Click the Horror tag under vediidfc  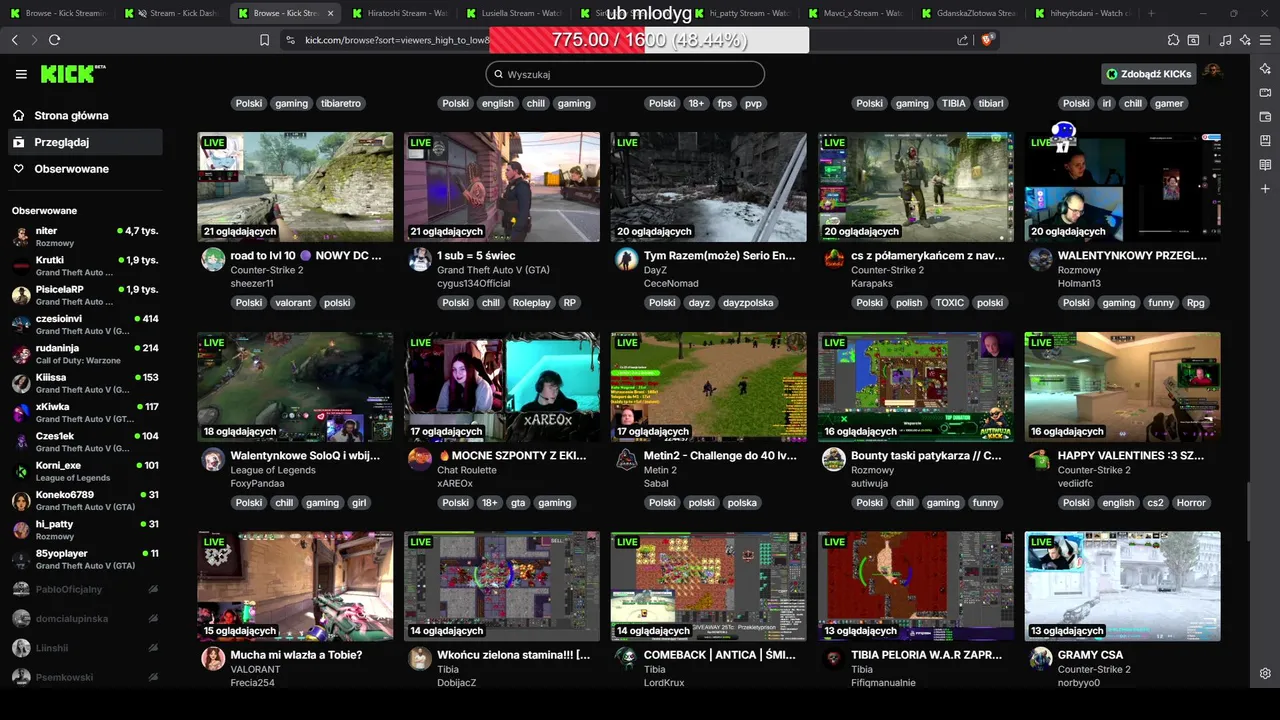click(x=1190, y=503)
